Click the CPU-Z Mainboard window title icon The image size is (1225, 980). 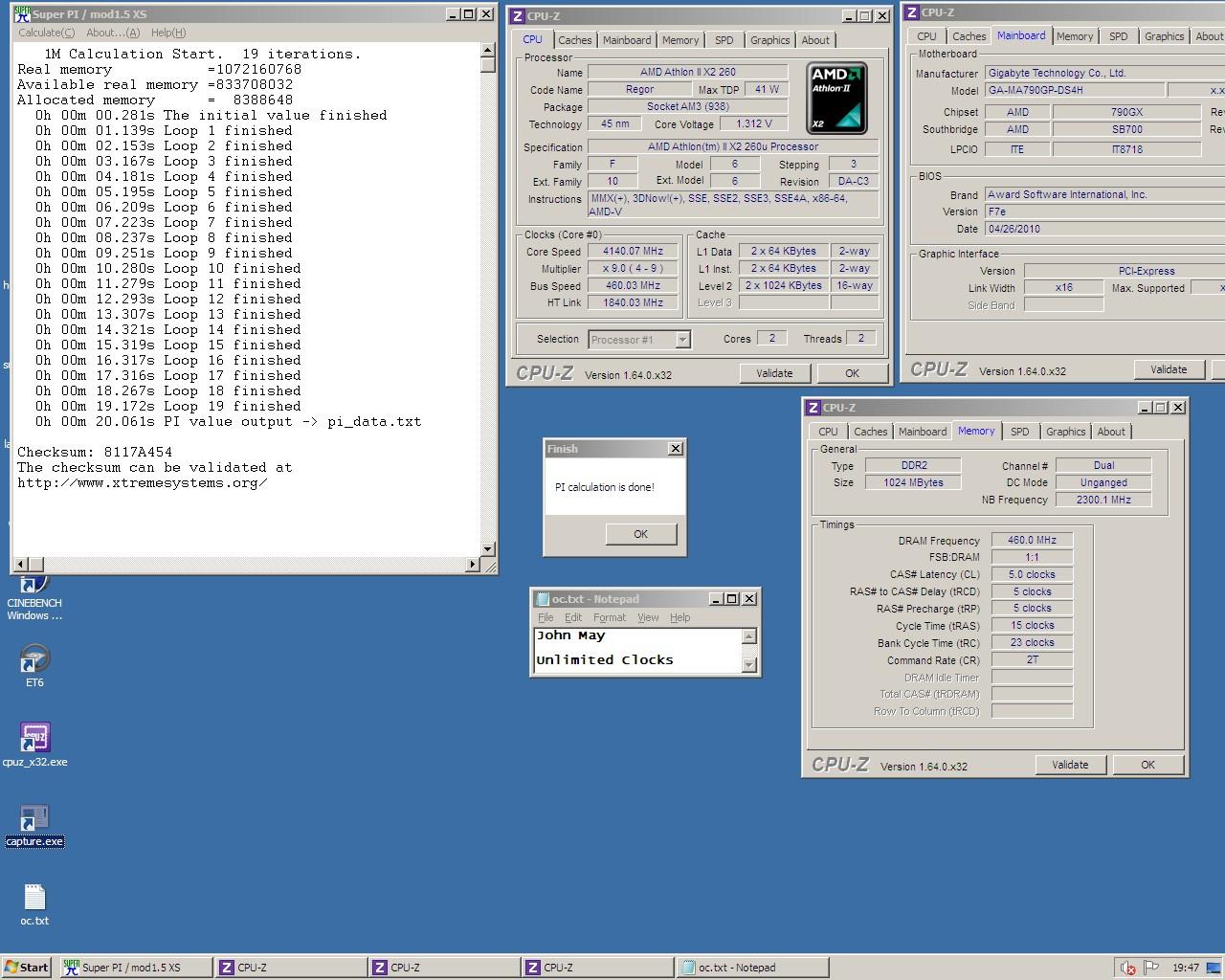click(912, 12)
